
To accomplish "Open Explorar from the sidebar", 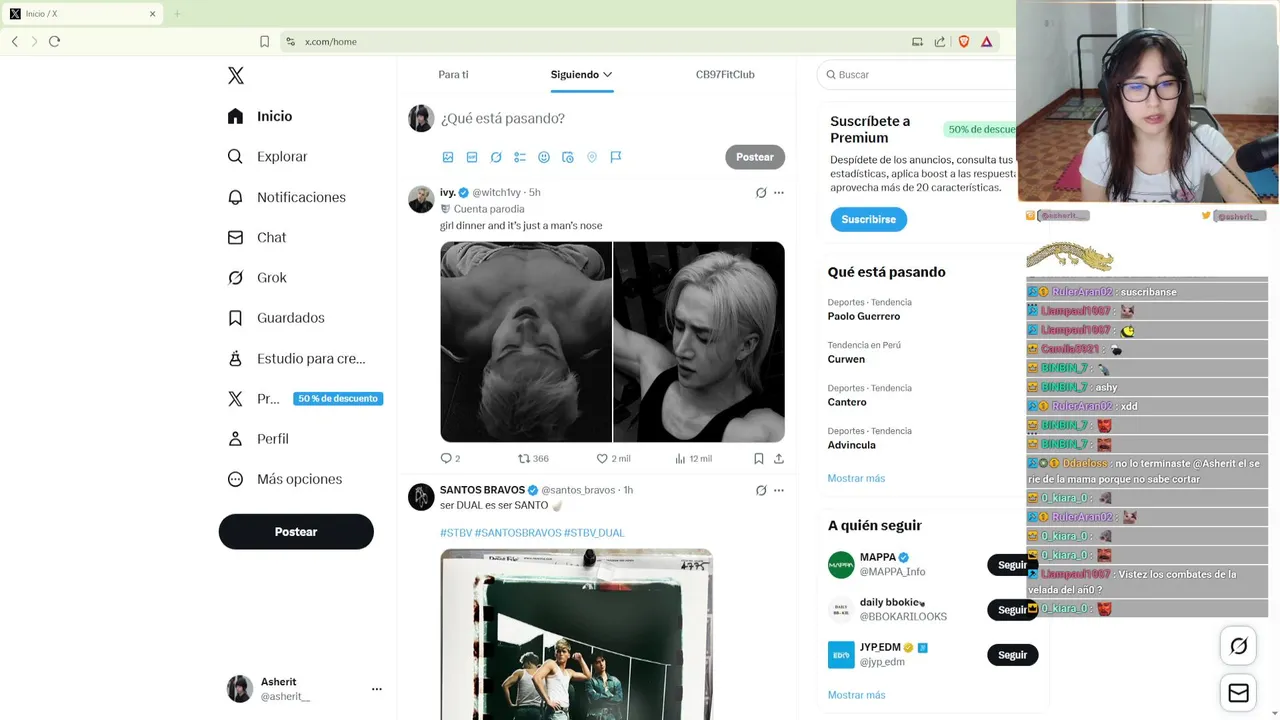I will (267, 157).
